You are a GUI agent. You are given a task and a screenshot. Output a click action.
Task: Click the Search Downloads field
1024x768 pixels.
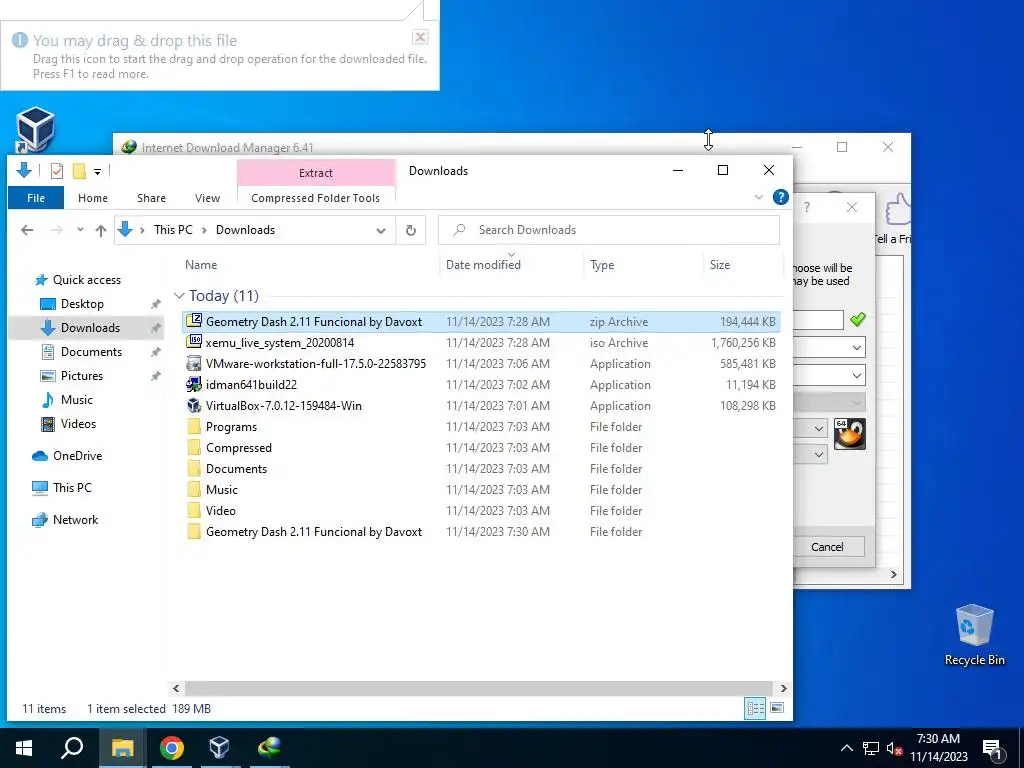coord(609,230)
